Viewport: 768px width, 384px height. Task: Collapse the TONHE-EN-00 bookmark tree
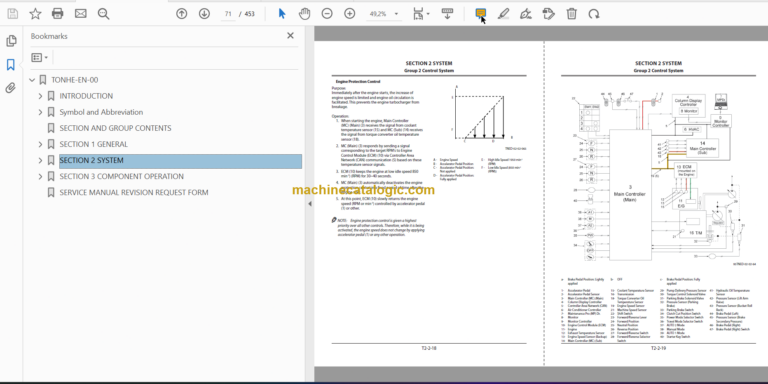32,80
